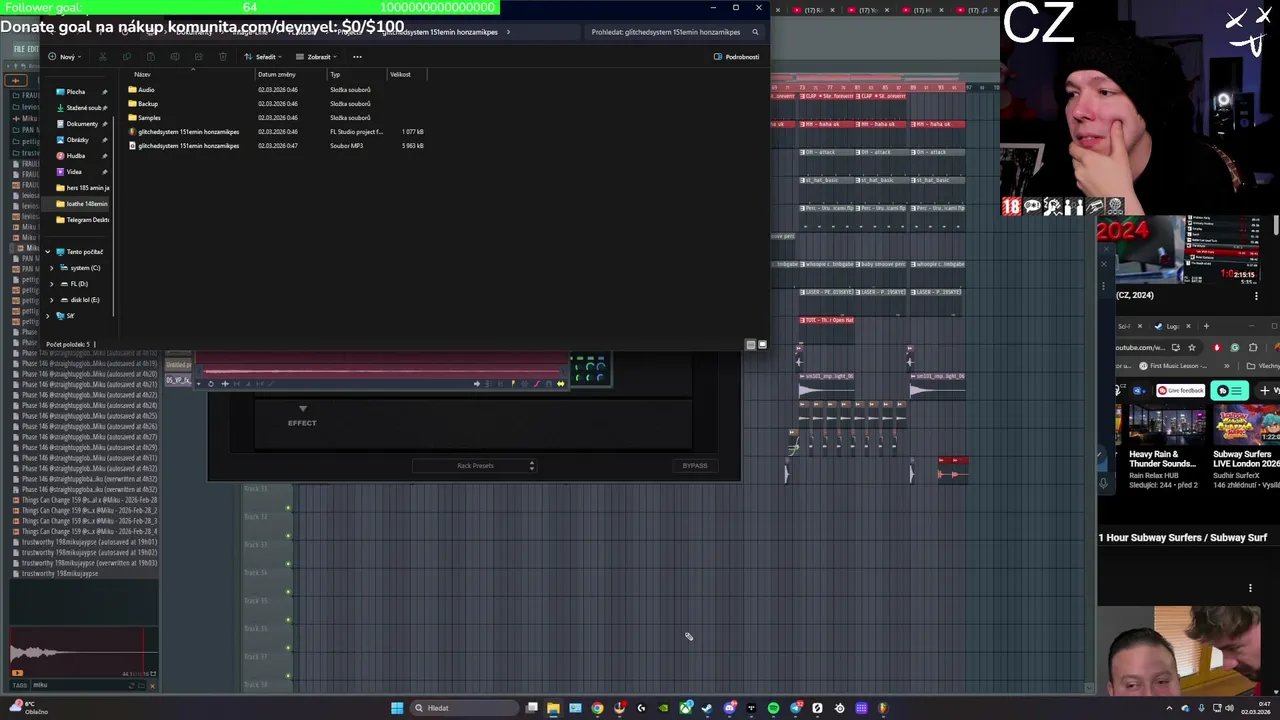Open Google Chrome from the taskbar

[597, 708]
